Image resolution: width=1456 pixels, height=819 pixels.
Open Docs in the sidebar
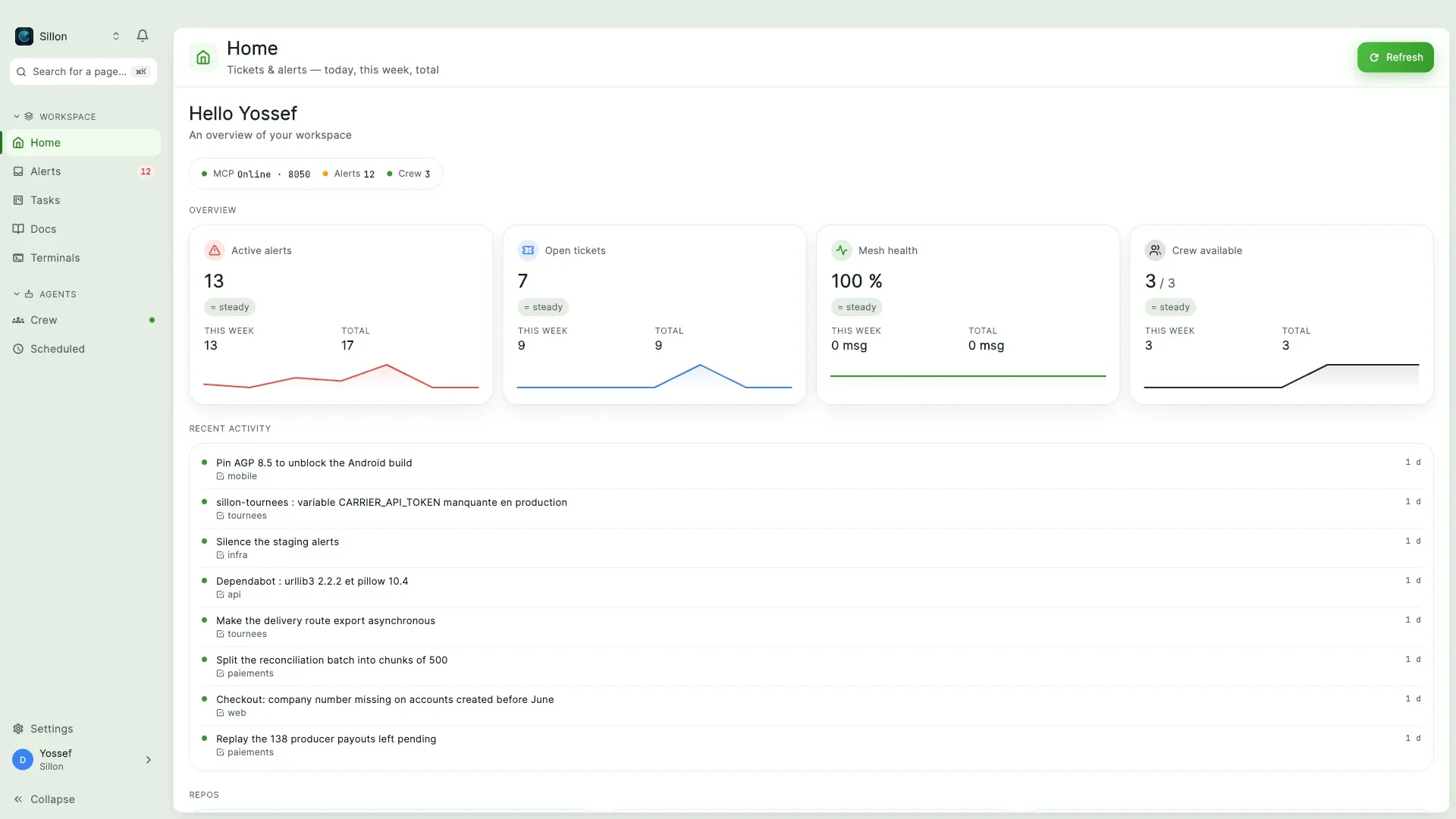pyautogui.click(x=81, y=229)
